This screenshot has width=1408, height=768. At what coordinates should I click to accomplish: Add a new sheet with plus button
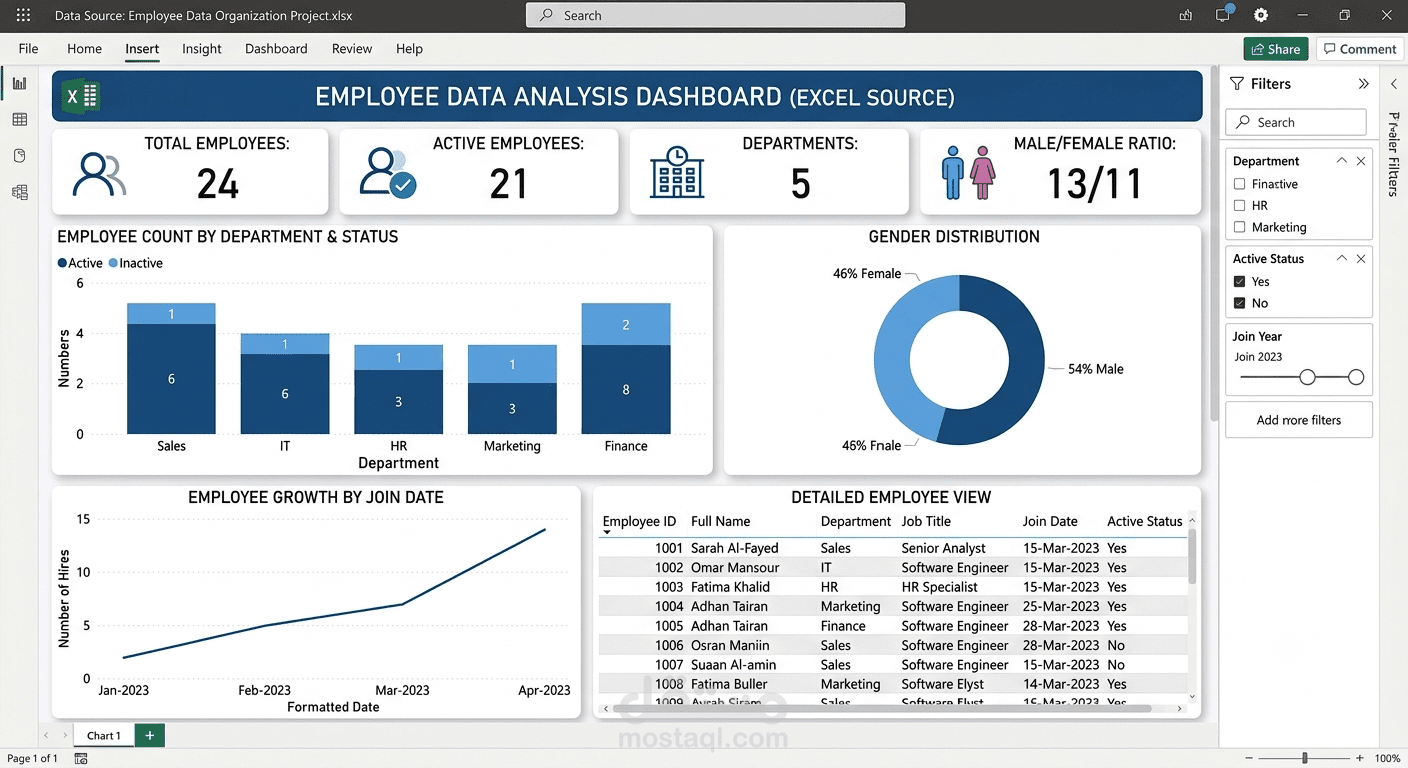coord(149,736)
